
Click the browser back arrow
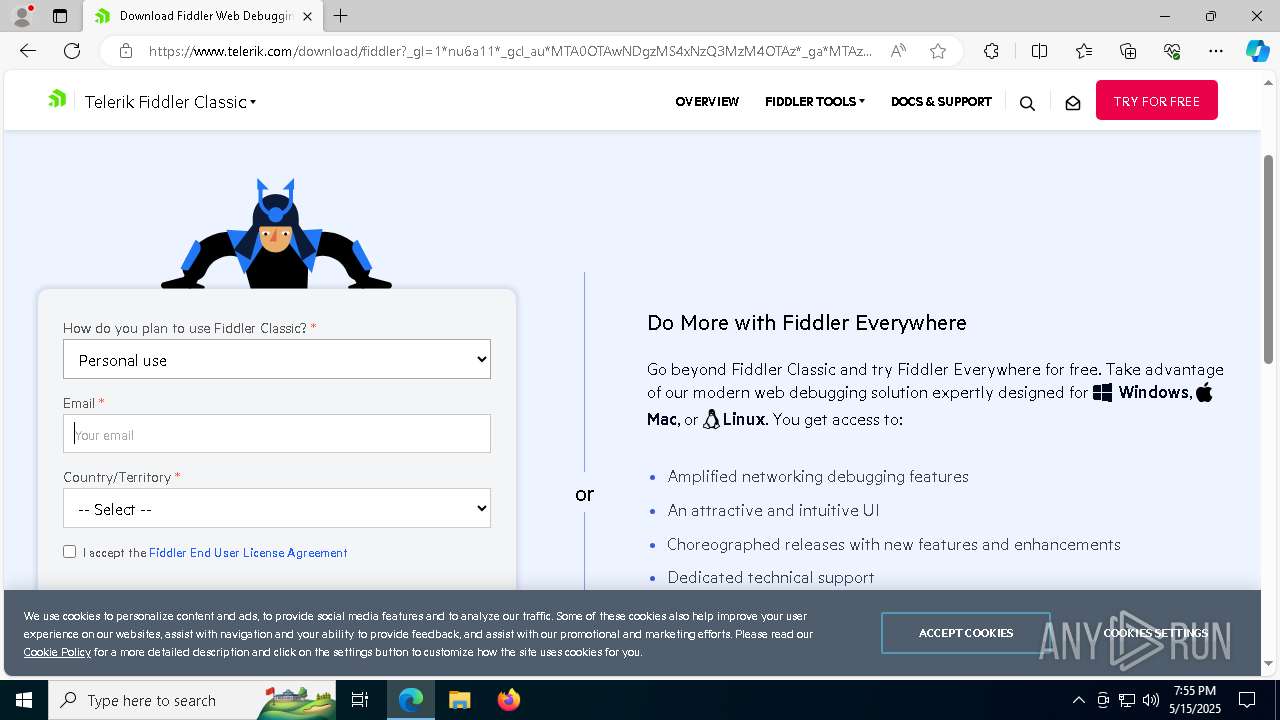(28, 51)
